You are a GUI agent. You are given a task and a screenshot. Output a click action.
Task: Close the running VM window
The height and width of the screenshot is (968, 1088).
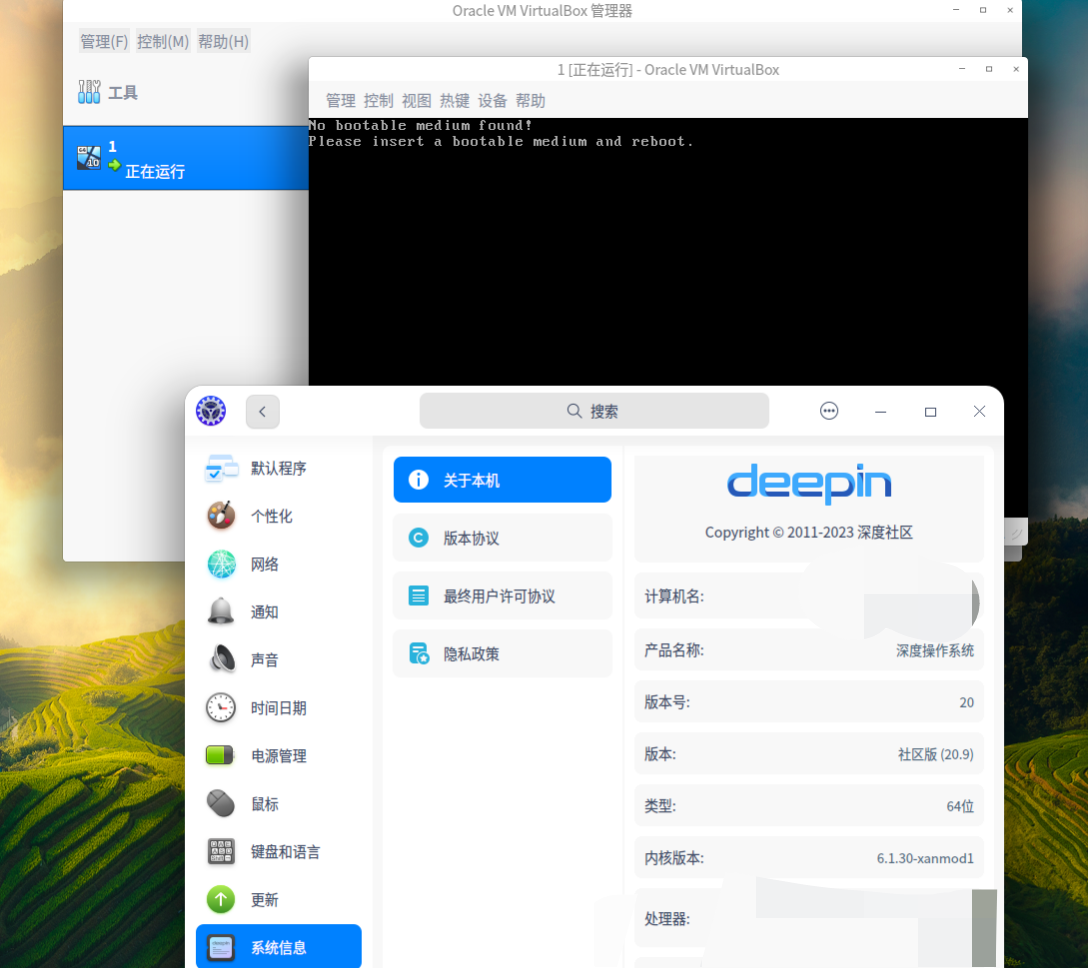coord(1016,69)
